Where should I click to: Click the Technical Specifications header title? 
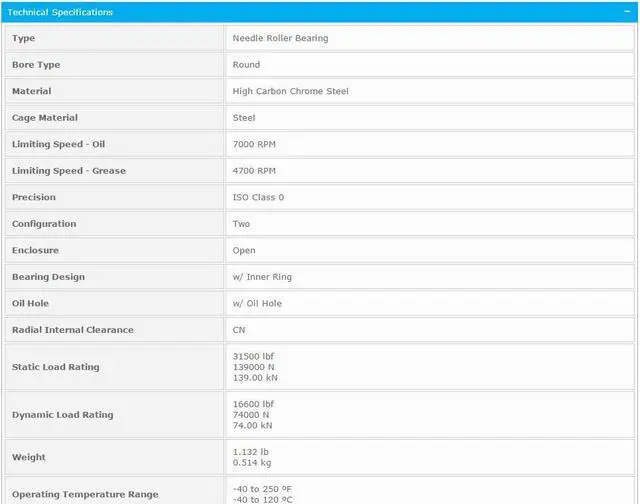tap(60, 12)
